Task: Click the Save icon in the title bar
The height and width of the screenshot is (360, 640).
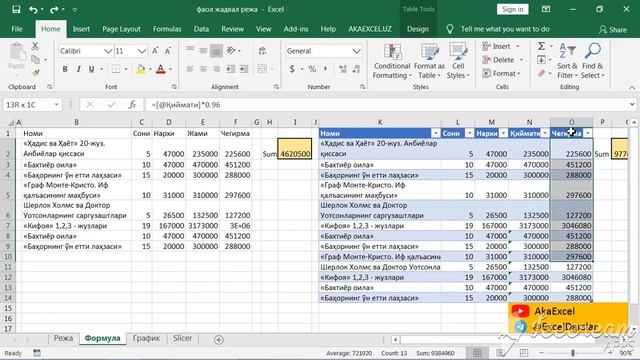Action: tap(16, 9)
